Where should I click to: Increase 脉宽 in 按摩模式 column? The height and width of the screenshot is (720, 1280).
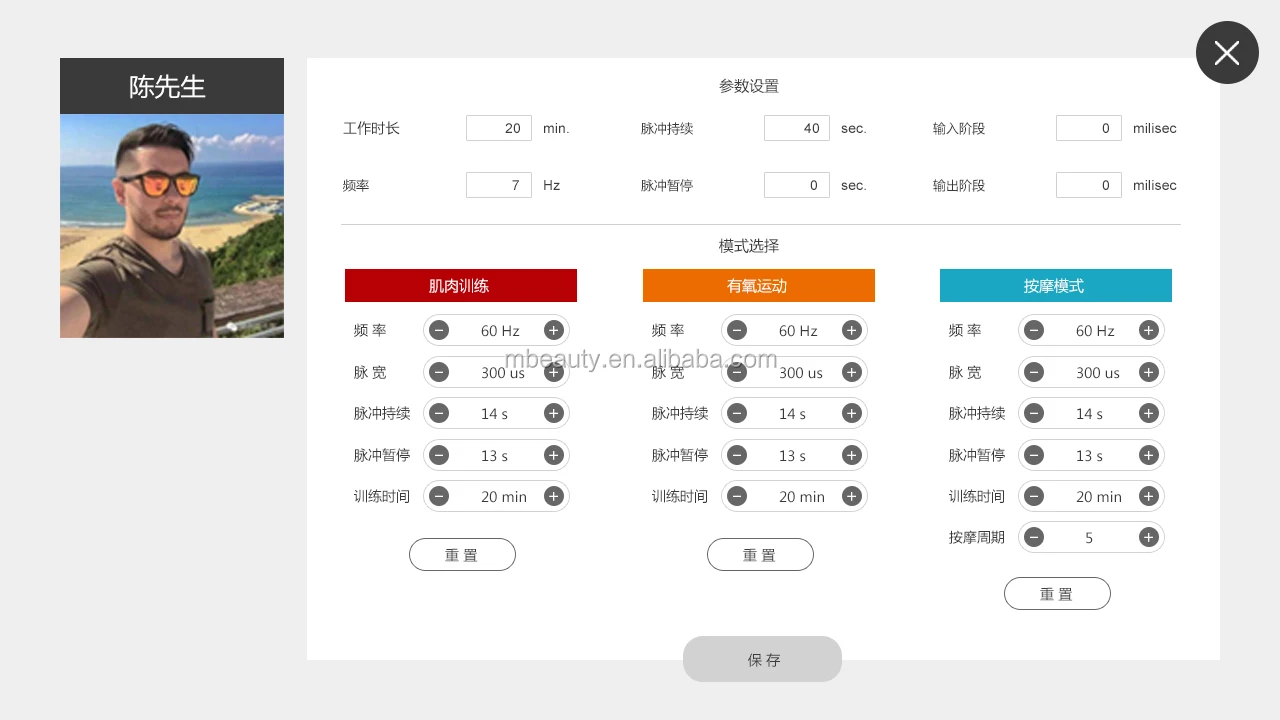1148,372
